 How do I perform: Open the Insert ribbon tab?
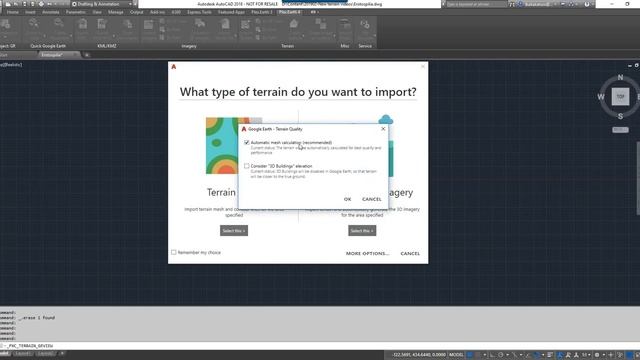tap(30, 12)
